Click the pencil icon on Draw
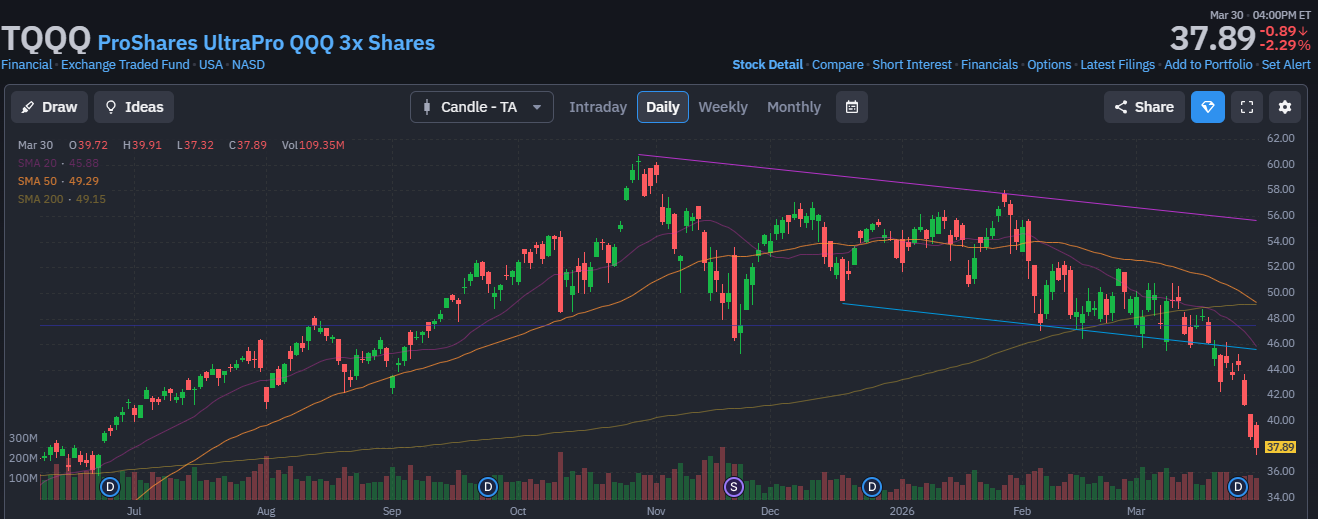1318x519 pixels. click(28, 107)
